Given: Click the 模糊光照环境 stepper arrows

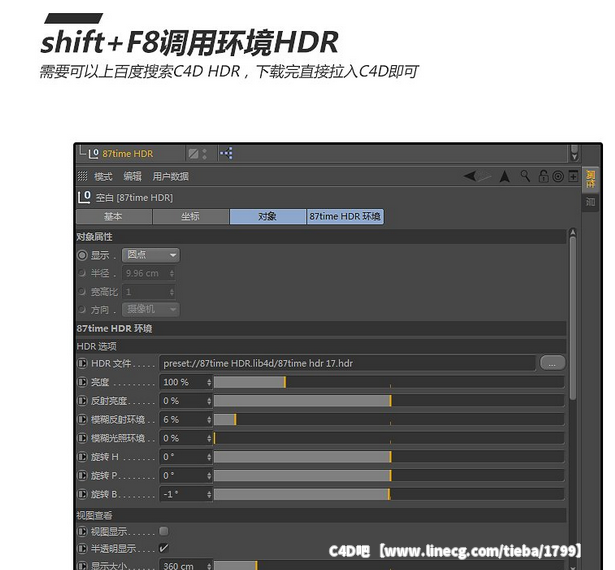Looking at the screenshot, I should pyautogui.click(x=209, y=438).
